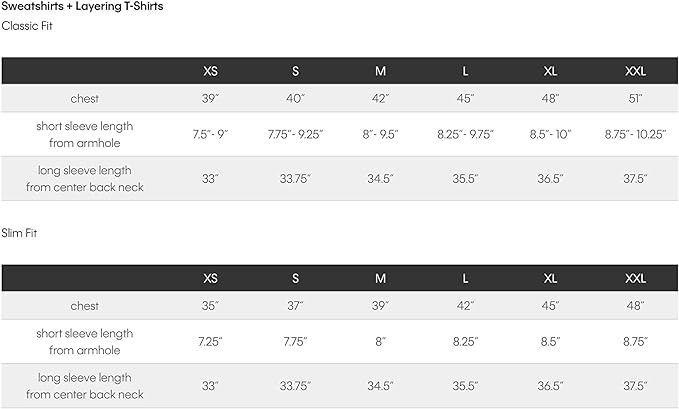679x409 pixels.
Task: Select the 34.5" long sleeve cell in Classic Fit
Action: click(x=381, y=179)
